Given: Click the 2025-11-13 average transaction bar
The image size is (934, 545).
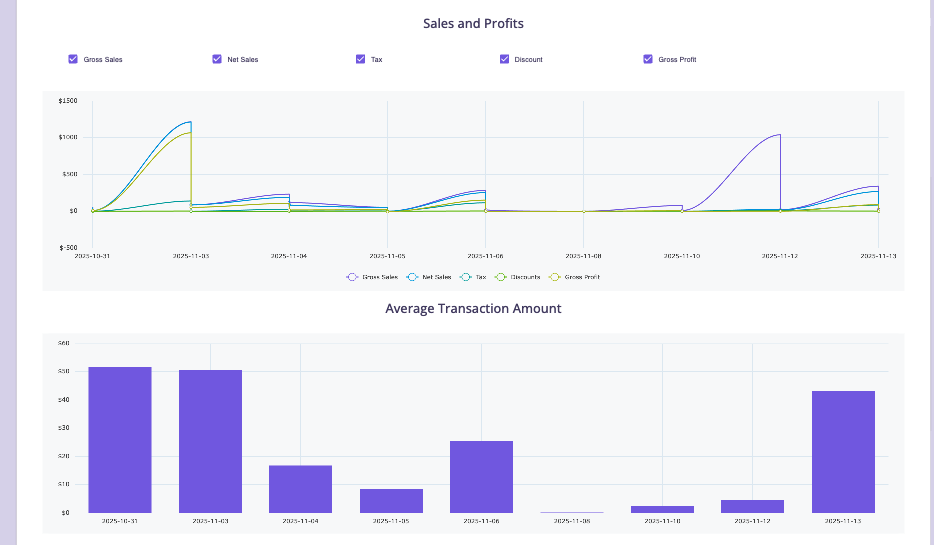Looking at the screenshot, I should tap(843, 452).
